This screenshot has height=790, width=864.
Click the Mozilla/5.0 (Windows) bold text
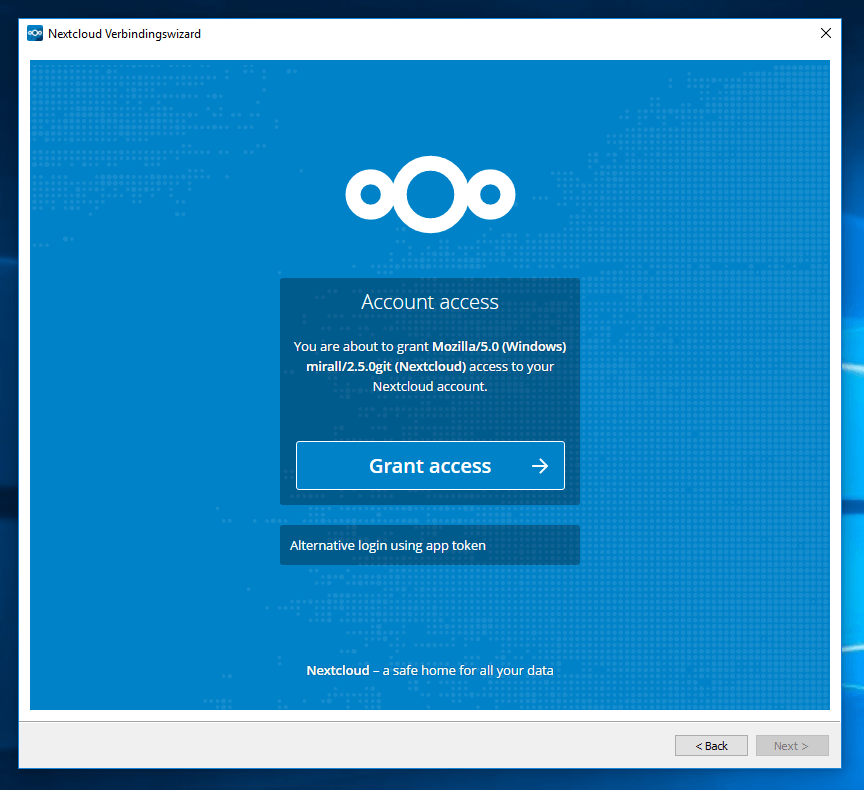pyautogui.click(x=499, y=347)
